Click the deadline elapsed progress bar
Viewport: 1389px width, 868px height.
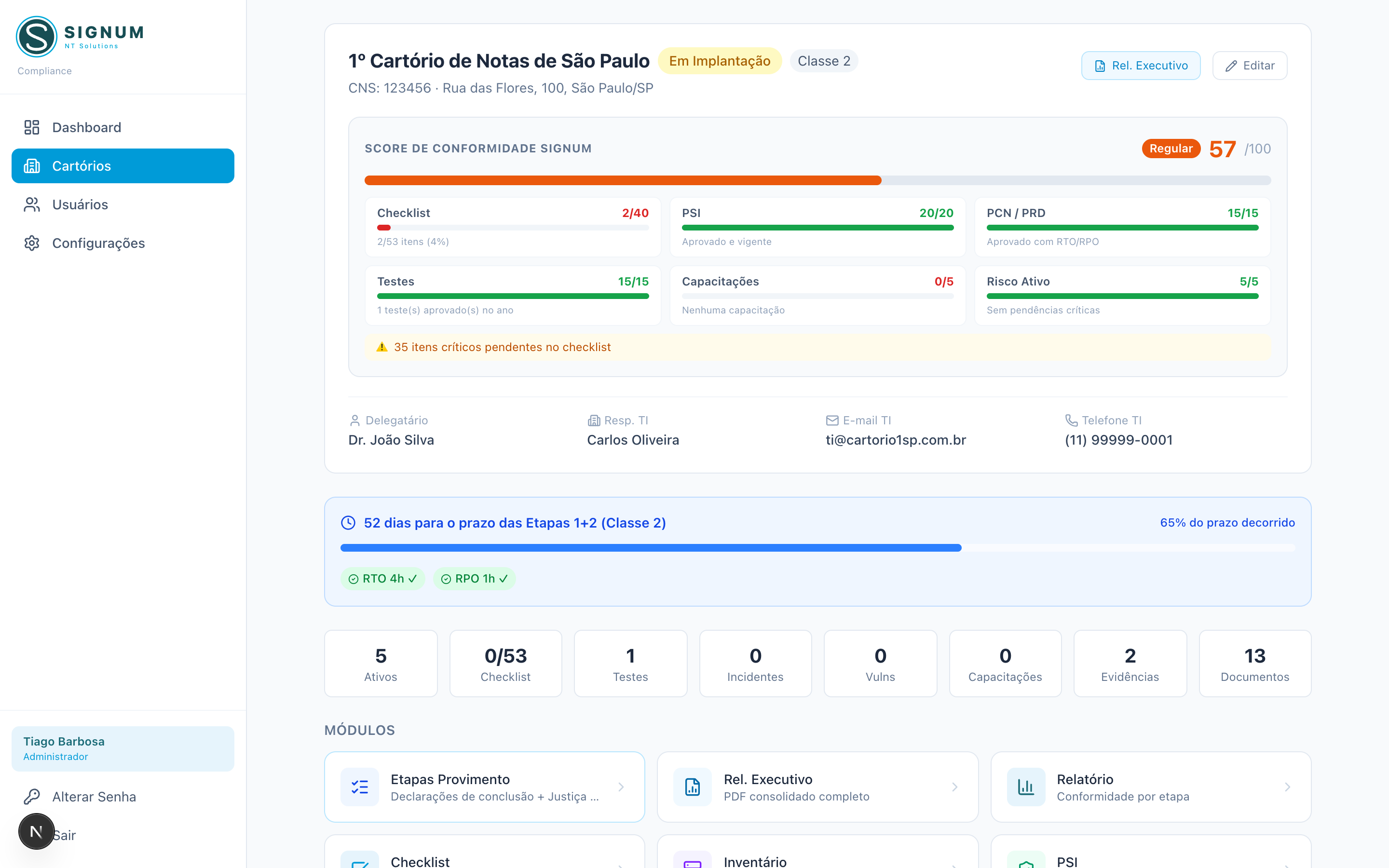[x=817, y=548]
